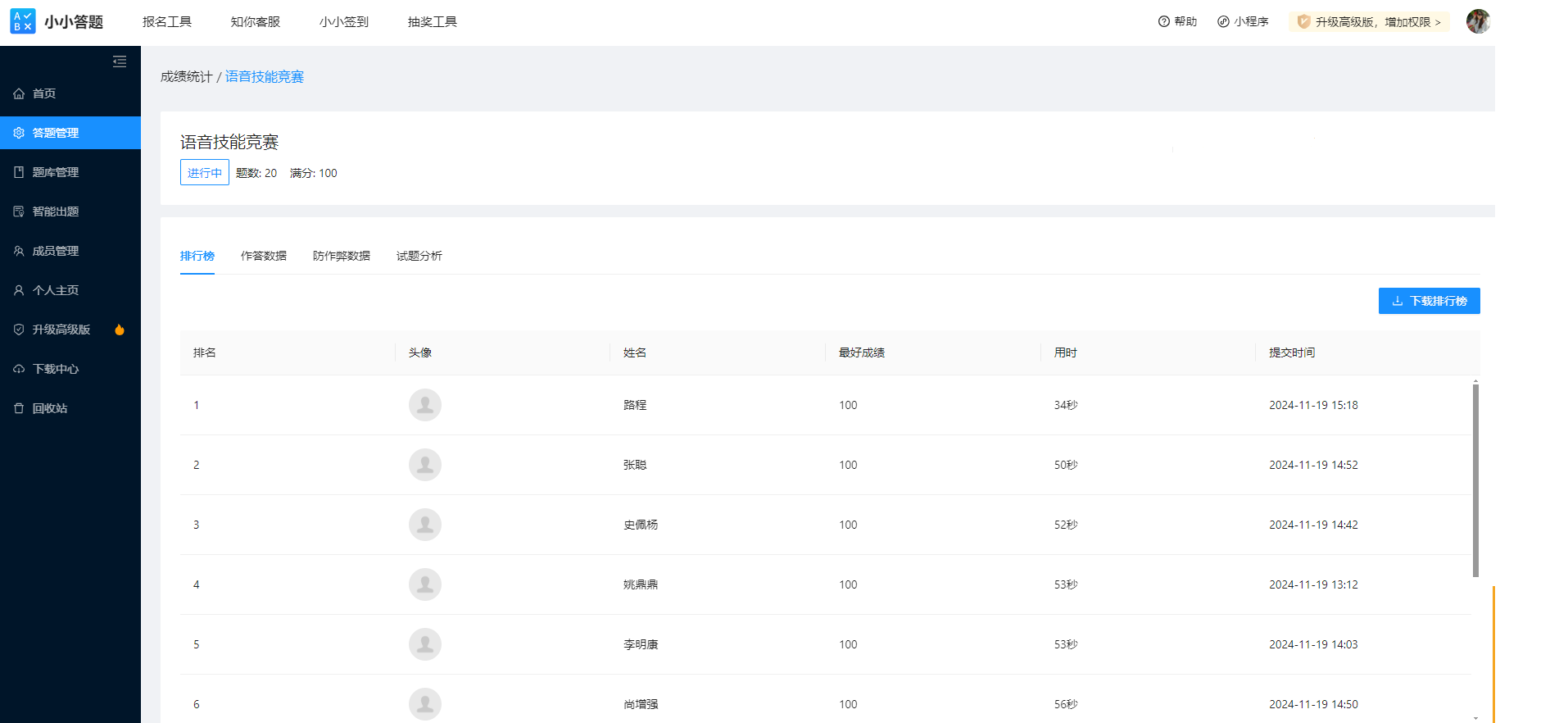Viewport: 1568px width, 723px height.
Task: Open 智能出题 from the sidebar
Action: (x=55, y=211)
